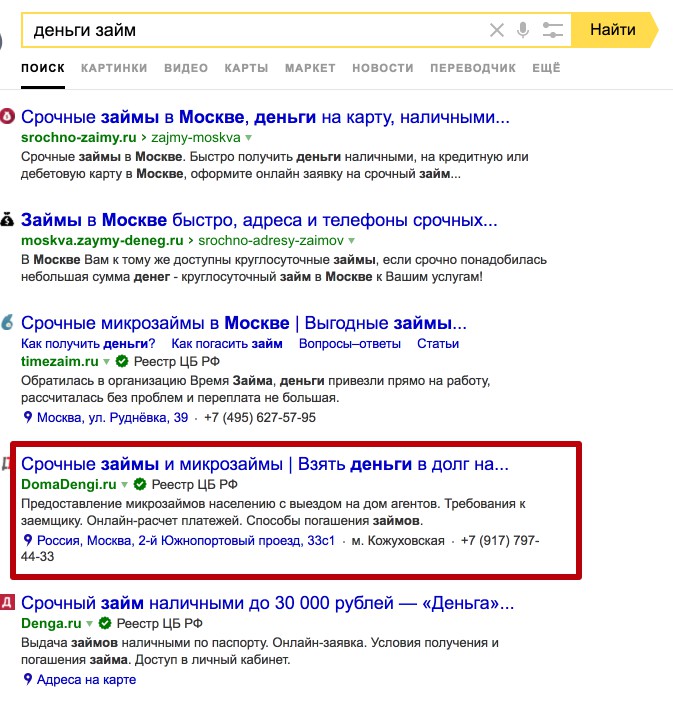Open the Срочный займ наличными до 30 000 рублей result
This screenshot has height=705, width=673.
click(x=267, y=603)
